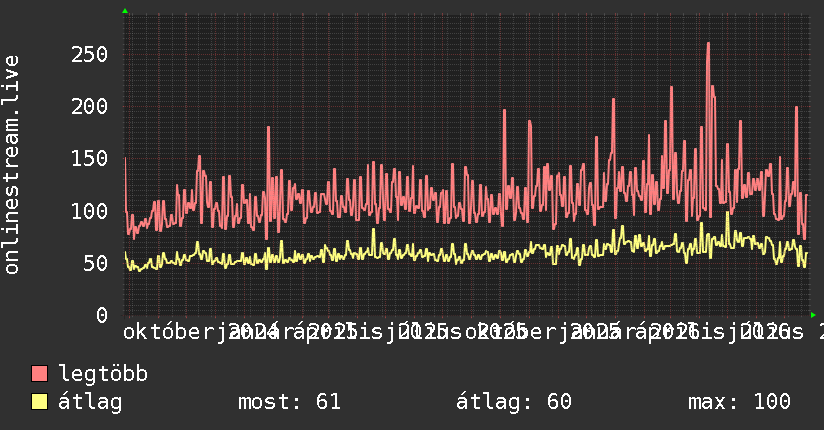
Task: Select the legtöbb legend label
Action: (x=103, y=374)
